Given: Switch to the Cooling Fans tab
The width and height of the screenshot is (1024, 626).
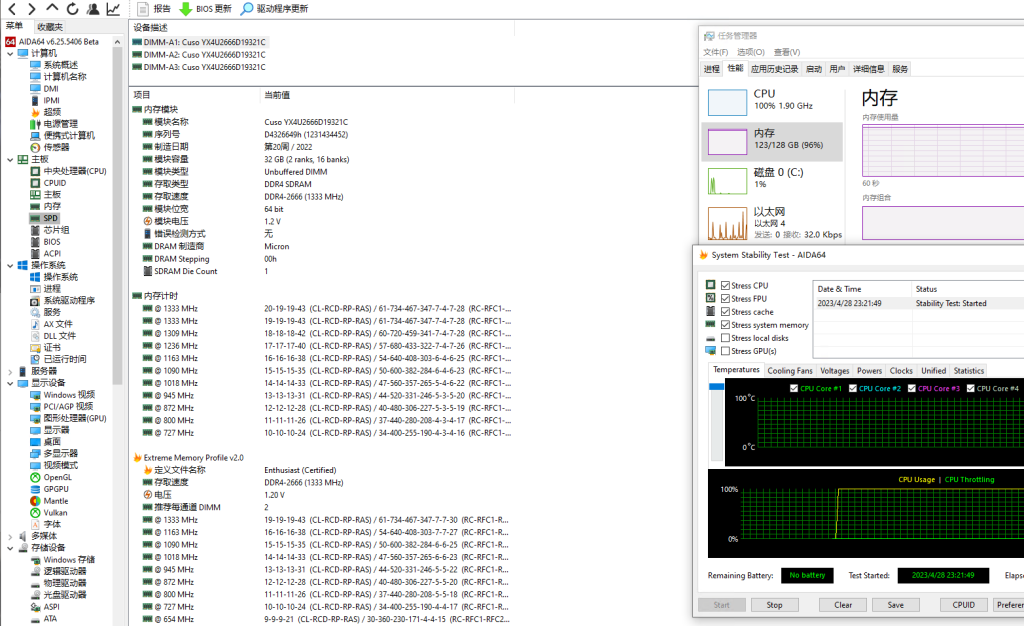Looking at the screenshot, I should (x=789, y=371).
